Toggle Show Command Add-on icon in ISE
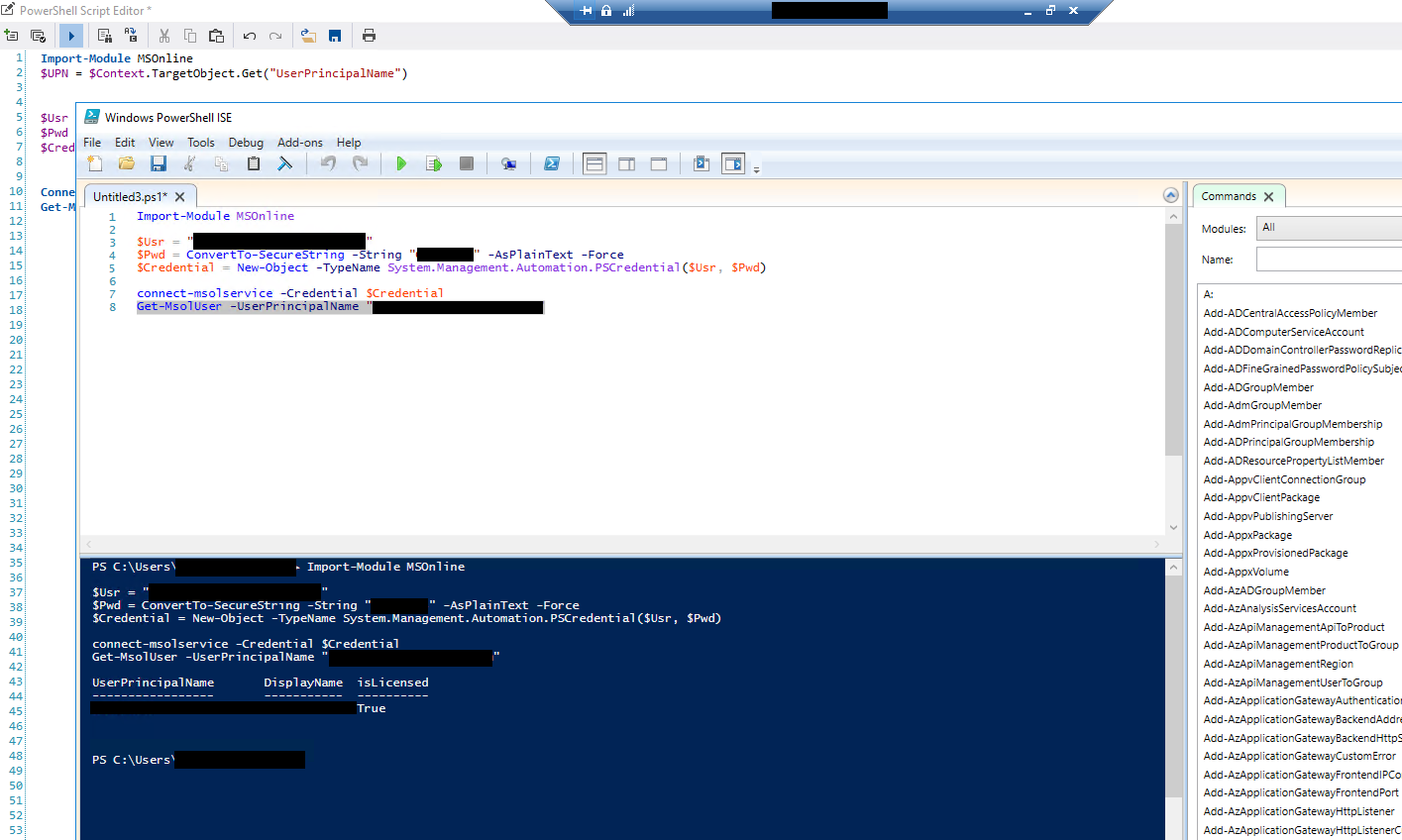Viewport: 1402px width, 840px height. tap(733, 163)
